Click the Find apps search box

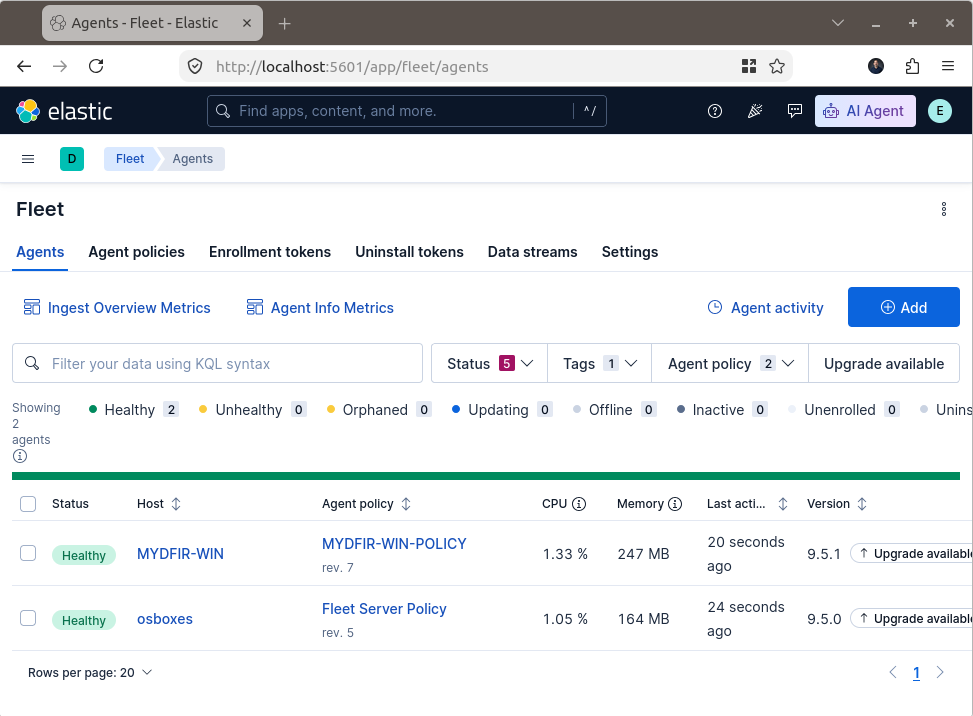point(406,111)
